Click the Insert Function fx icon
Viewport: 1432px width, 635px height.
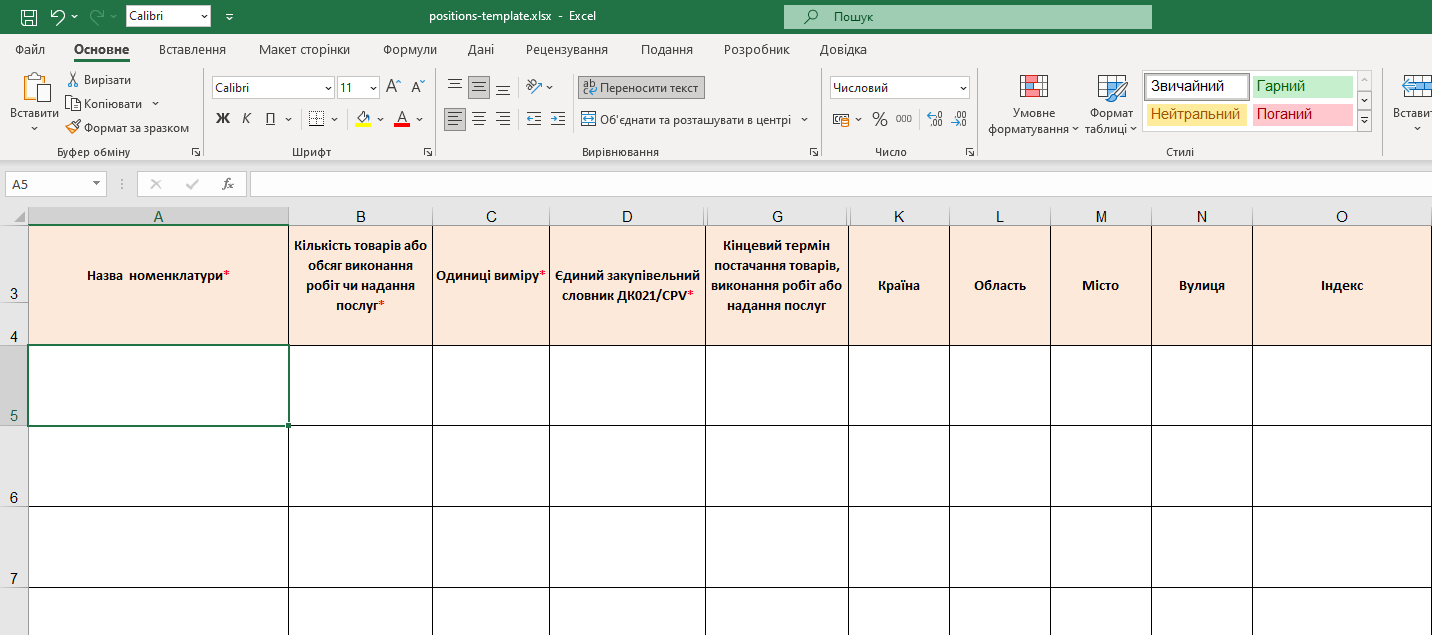(x=228, y=184)
